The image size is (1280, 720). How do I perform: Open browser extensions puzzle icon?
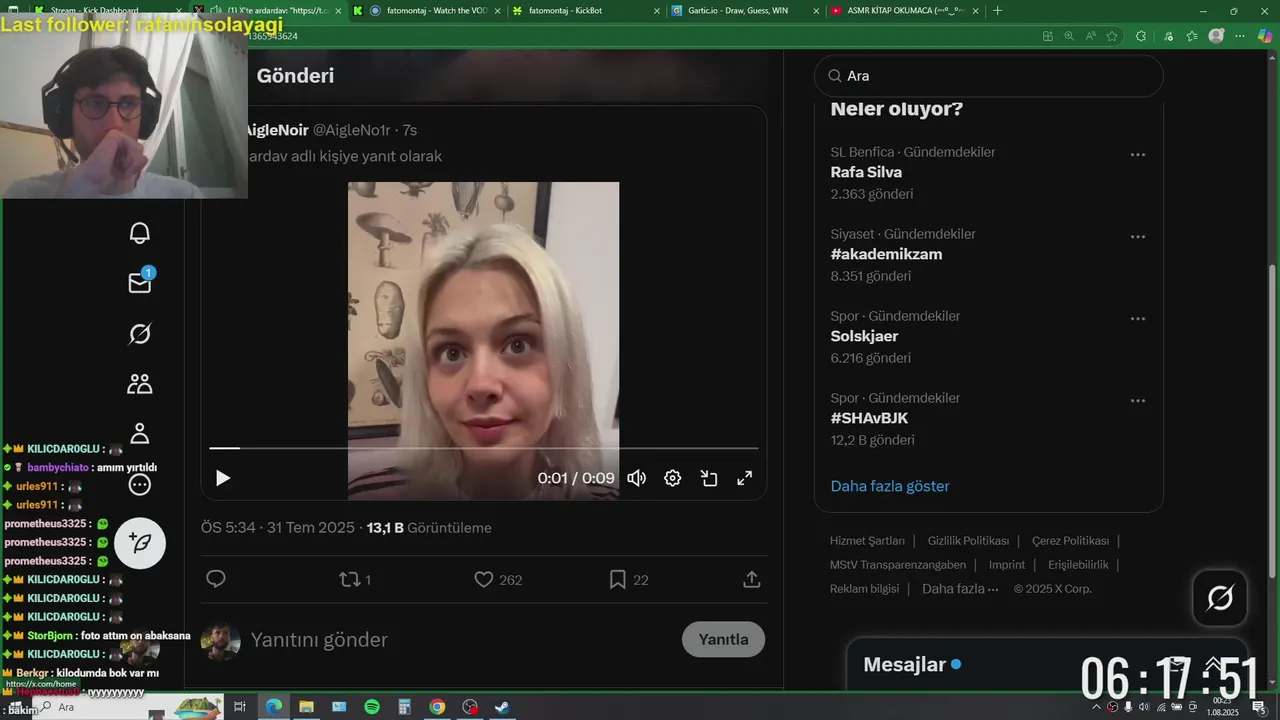(x=1141, y=36)
